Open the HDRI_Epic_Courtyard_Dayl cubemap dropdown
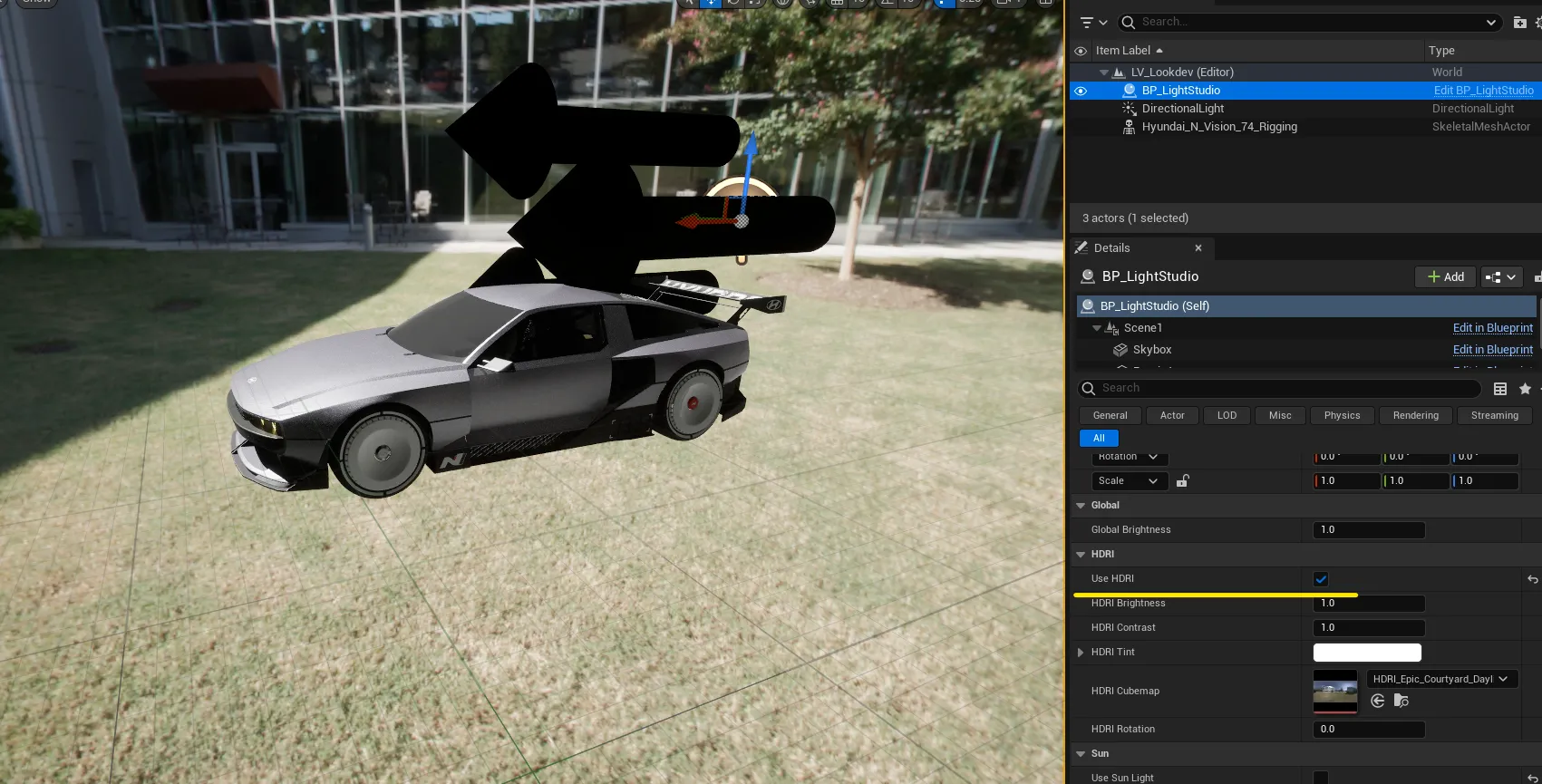1542x784 pixels. click(1442, 679)
